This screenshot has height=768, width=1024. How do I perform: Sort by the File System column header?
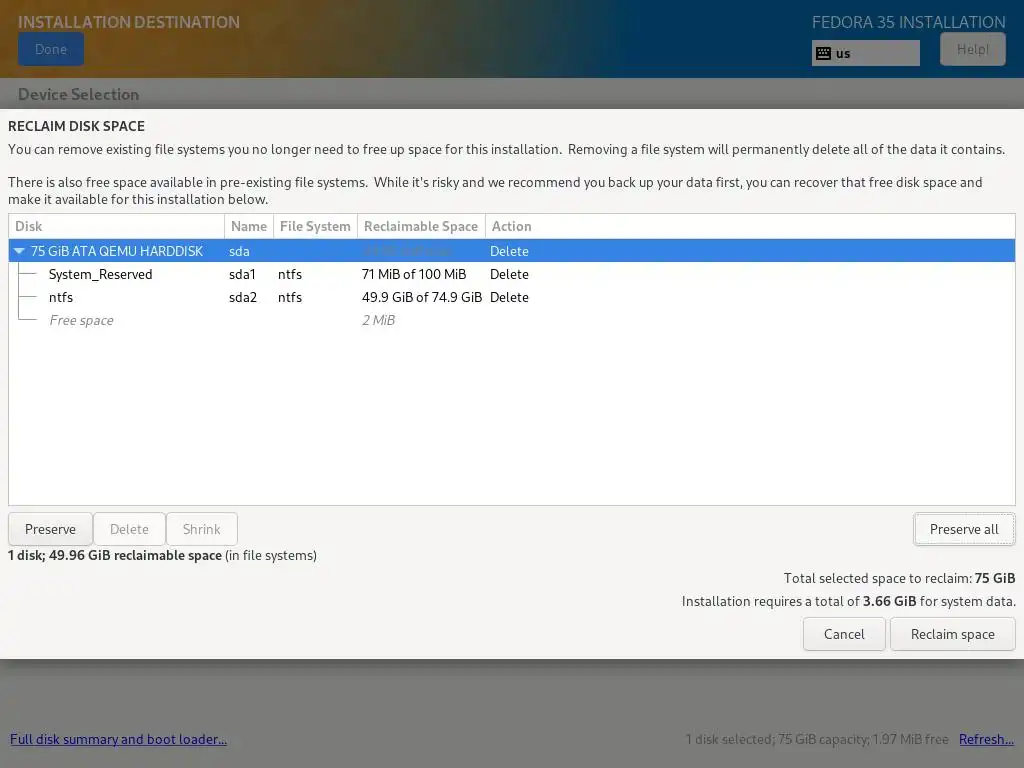(x=315, y=226)
